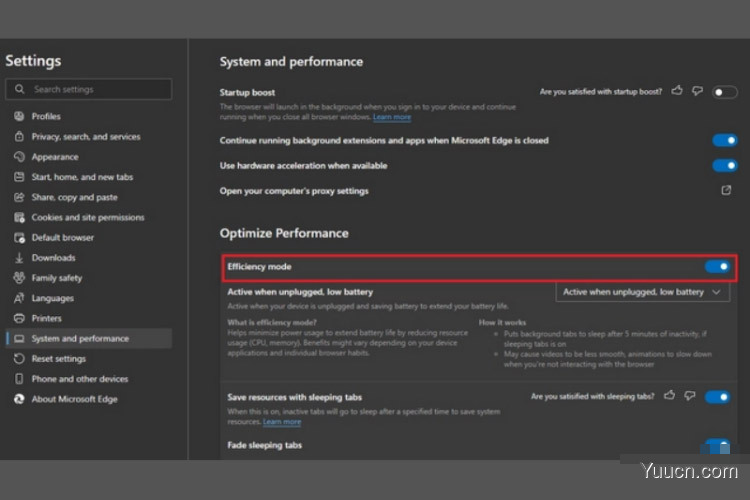Click the Default browser icon
Screen dimensions: 750x500
click(x=19, y=237)
